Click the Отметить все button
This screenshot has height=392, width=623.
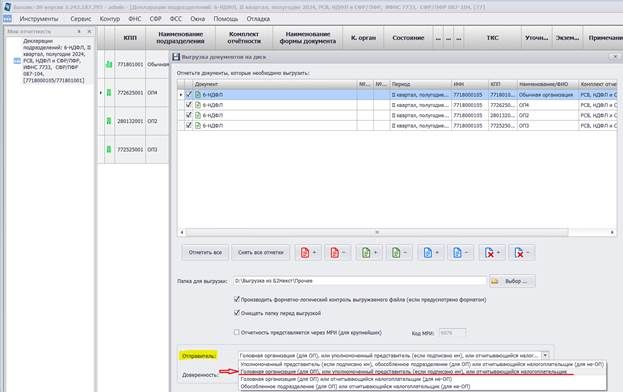click(x=205, y=253)
